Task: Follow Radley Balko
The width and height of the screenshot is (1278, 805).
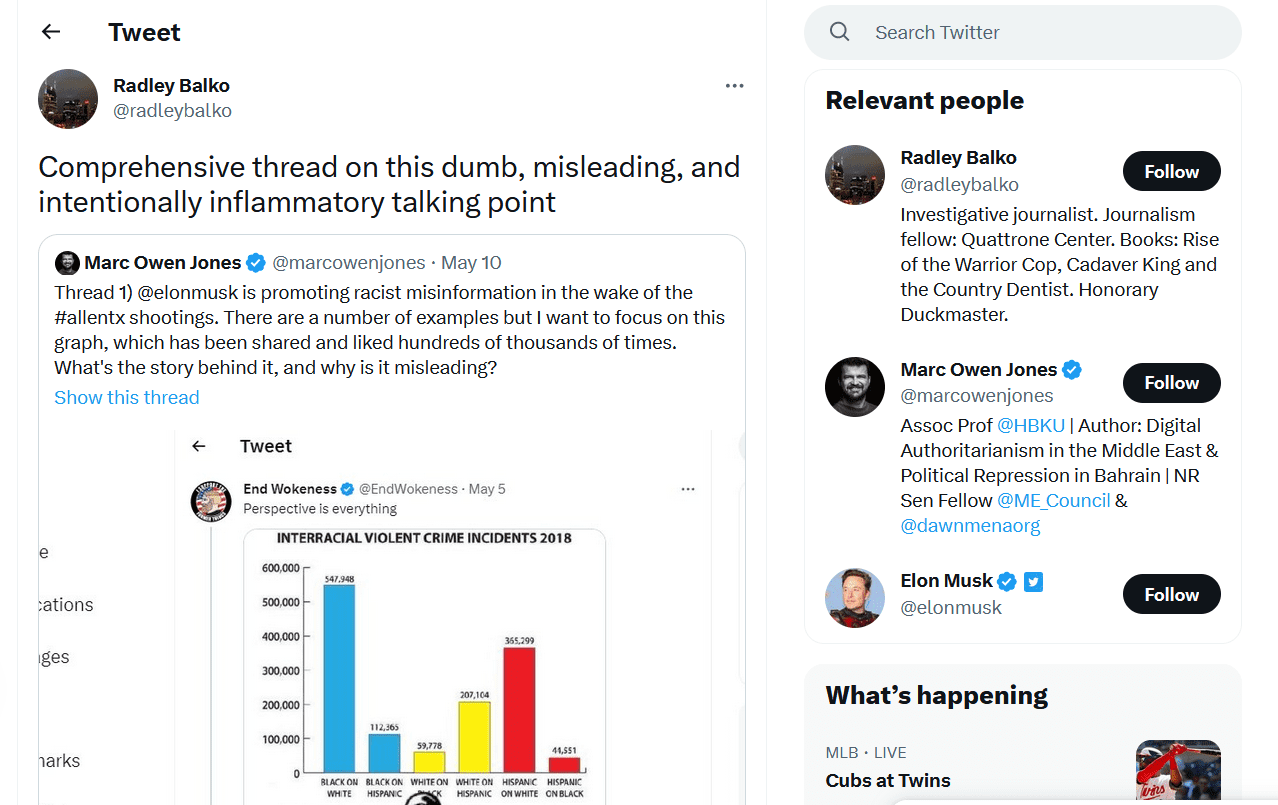Action: [1172, 171]
